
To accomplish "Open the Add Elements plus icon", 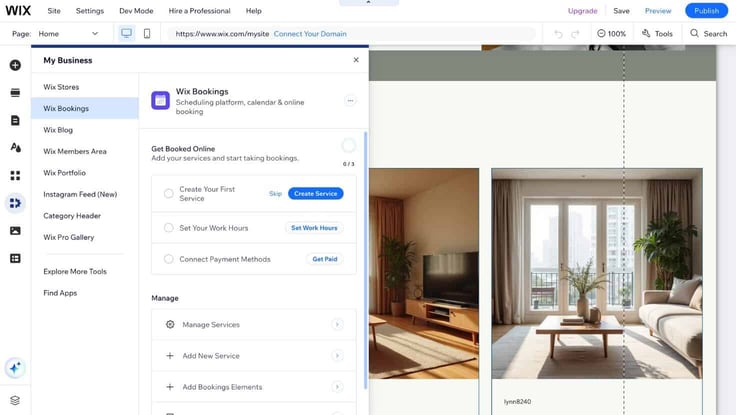I will tap(15, 65).
